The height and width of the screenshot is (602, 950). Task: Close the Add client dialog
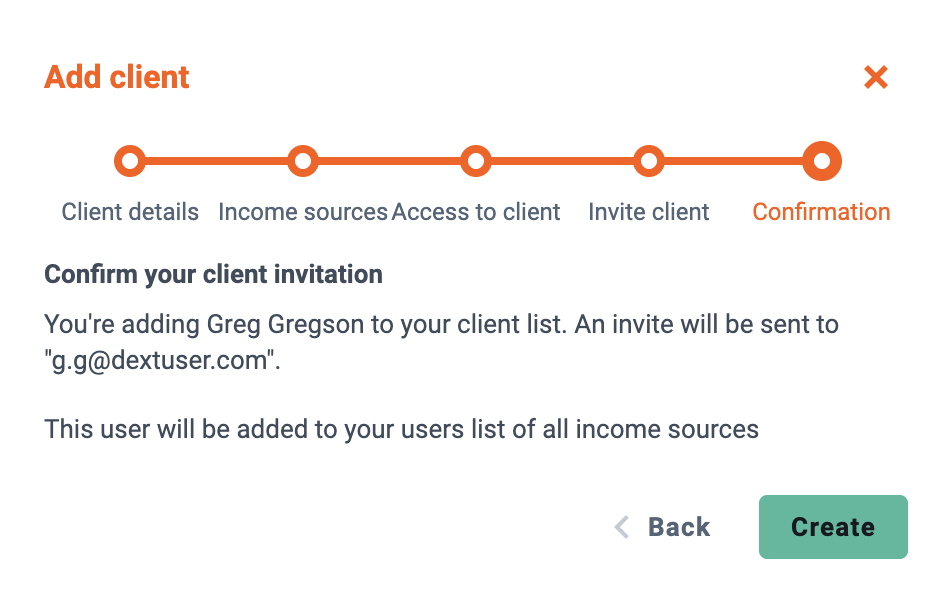[x=875, y=78]
